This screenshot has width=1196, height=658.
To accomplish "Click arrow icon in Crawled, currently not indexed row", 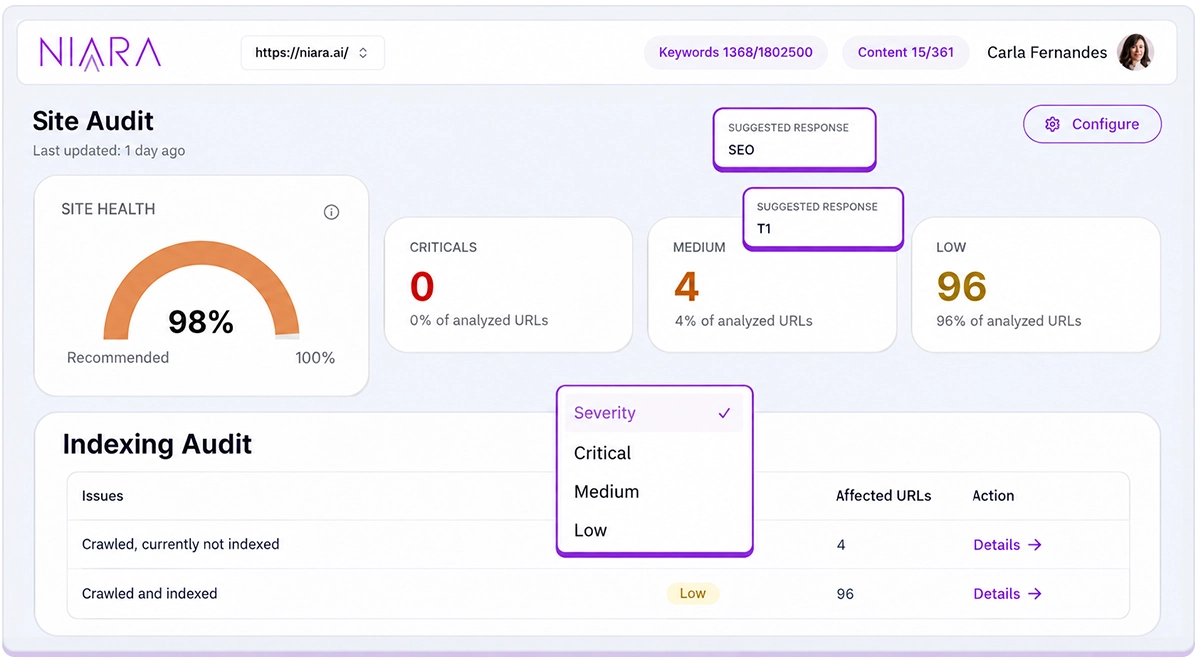I will [1034, 544].
